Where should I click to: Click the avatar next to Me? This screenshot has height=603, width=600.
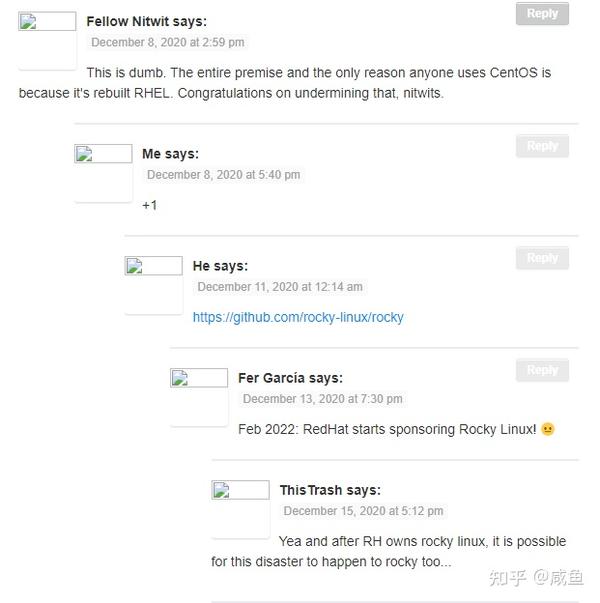(x=103, y=173)
